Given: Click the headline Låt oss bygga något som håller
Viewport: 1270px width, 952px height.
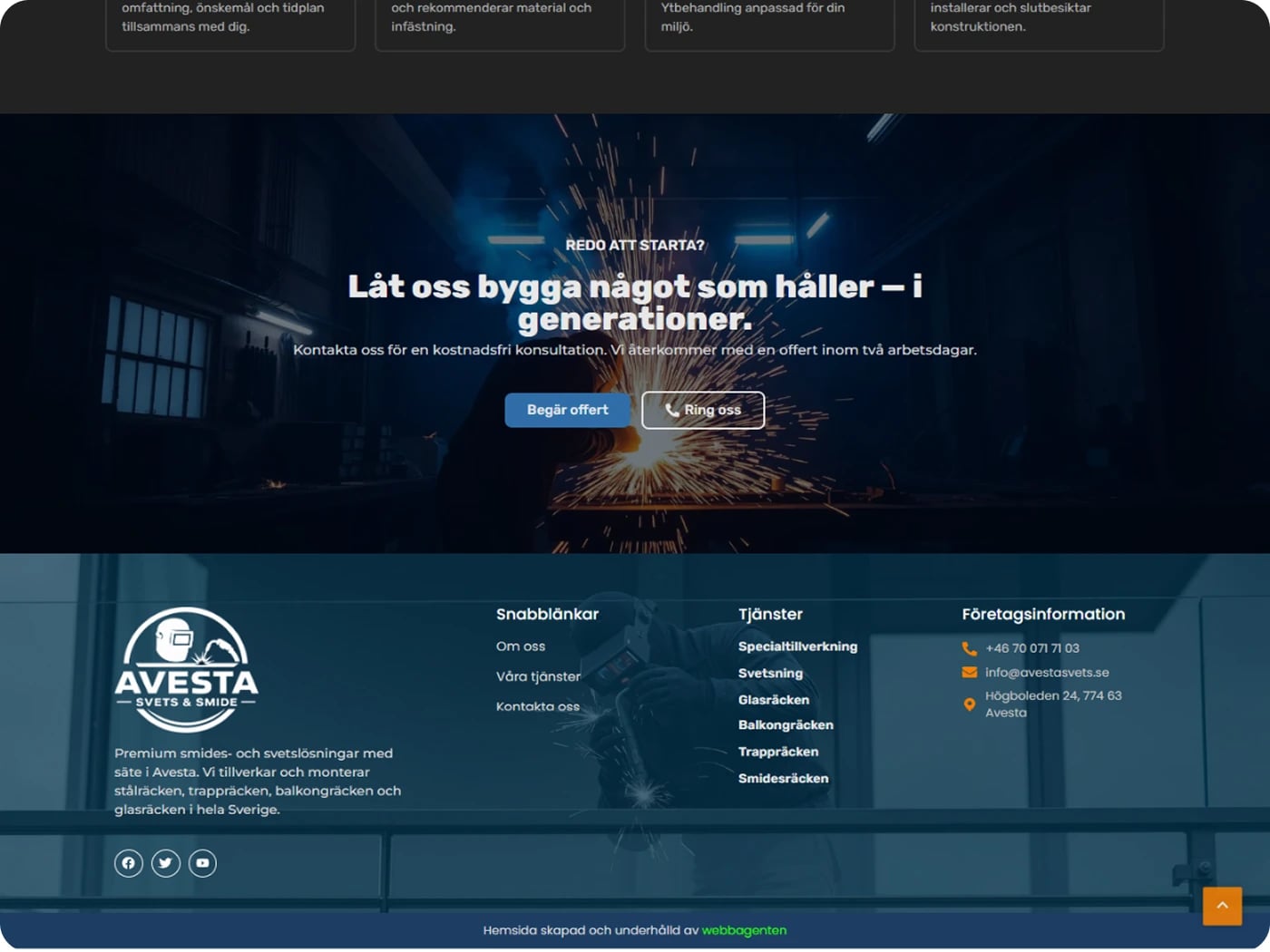Looking at the screenshot, I should pyautogui.click(x=635, y=302).
